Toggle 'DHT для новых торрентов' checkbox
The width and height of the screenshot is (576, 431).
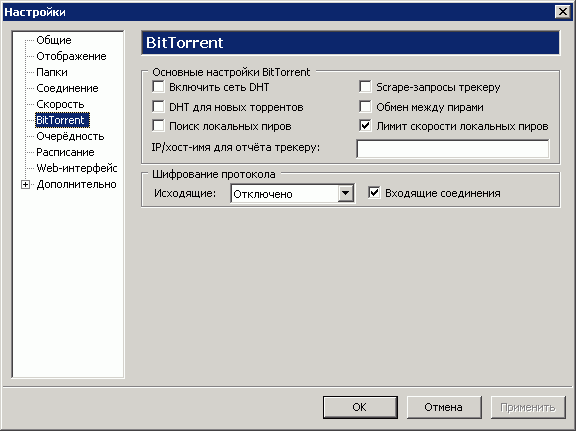coord(158,107)
